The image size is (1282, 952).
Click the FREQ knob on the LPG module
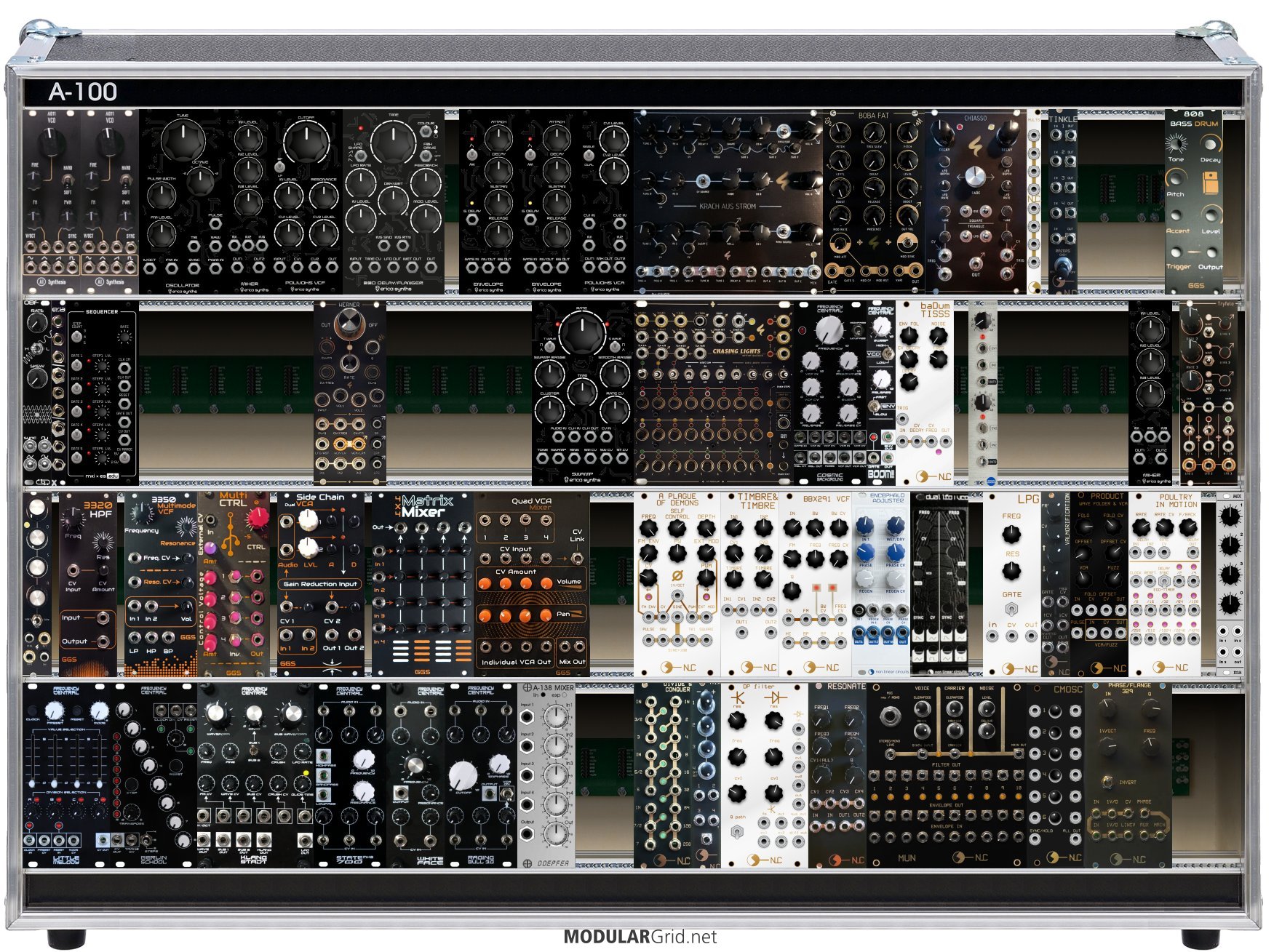1011,535
